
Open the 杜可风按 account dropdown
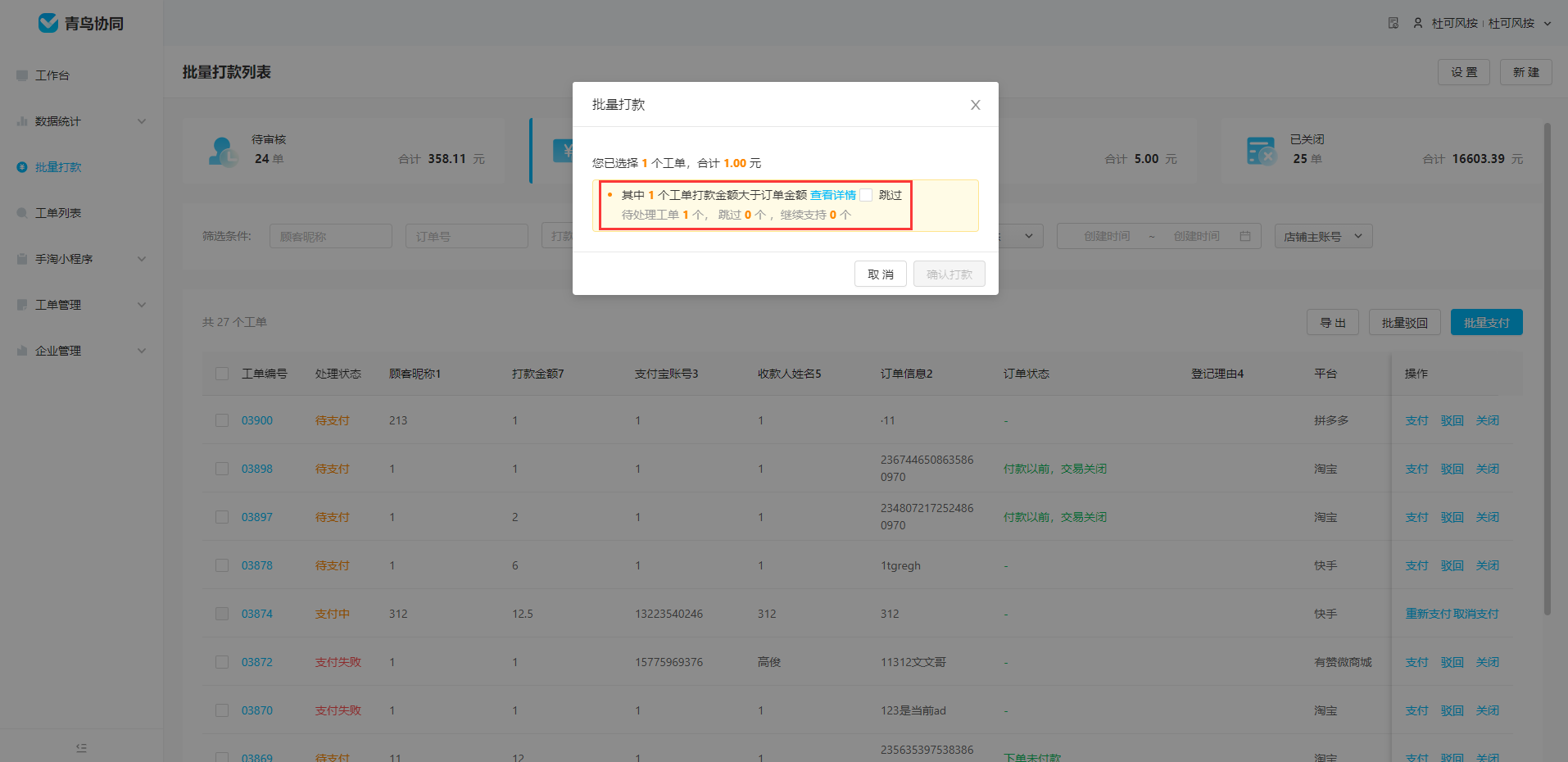click(x=1491, y=23)
